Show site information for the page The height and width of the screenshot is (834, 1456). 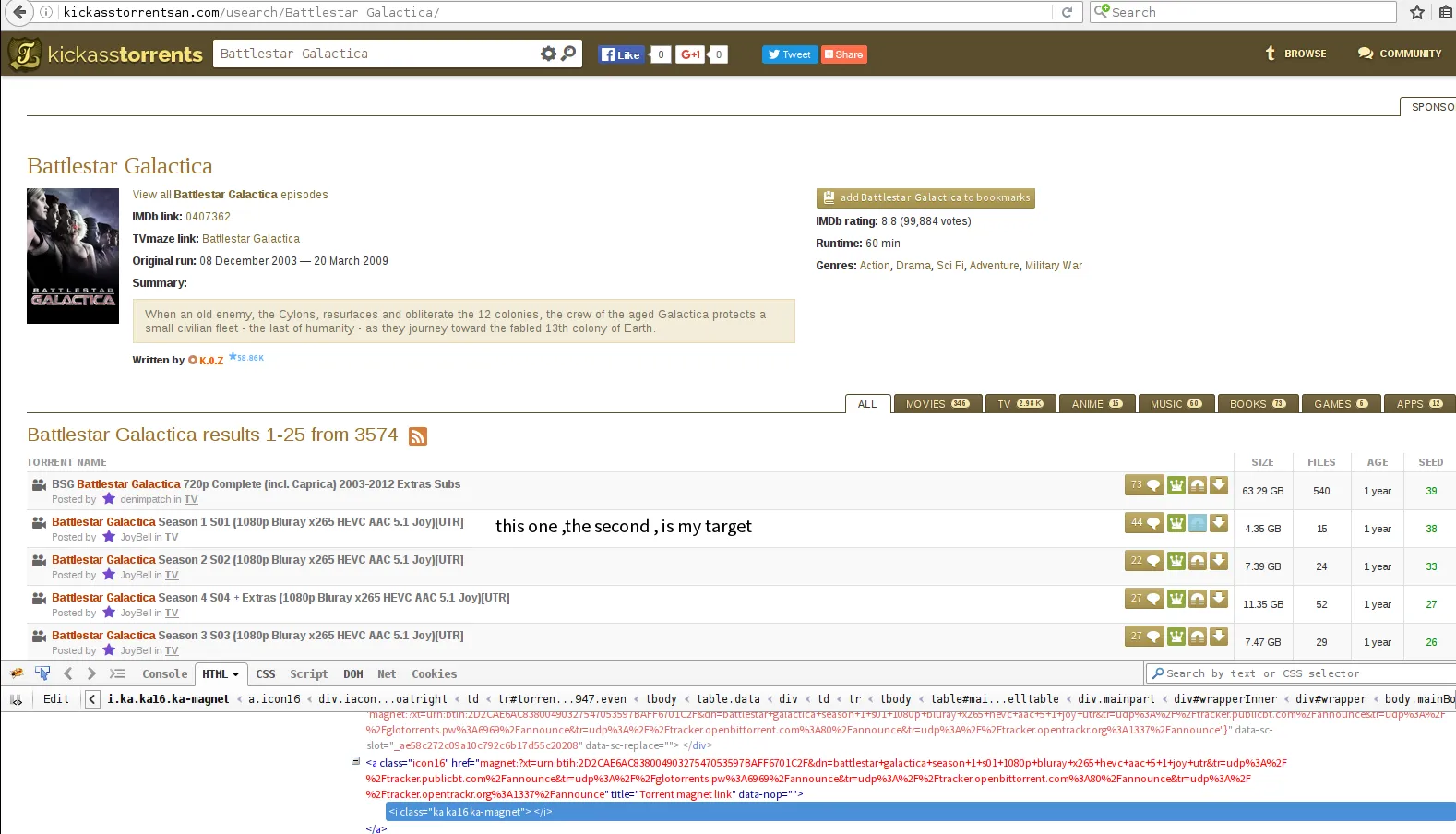(46, 12)
